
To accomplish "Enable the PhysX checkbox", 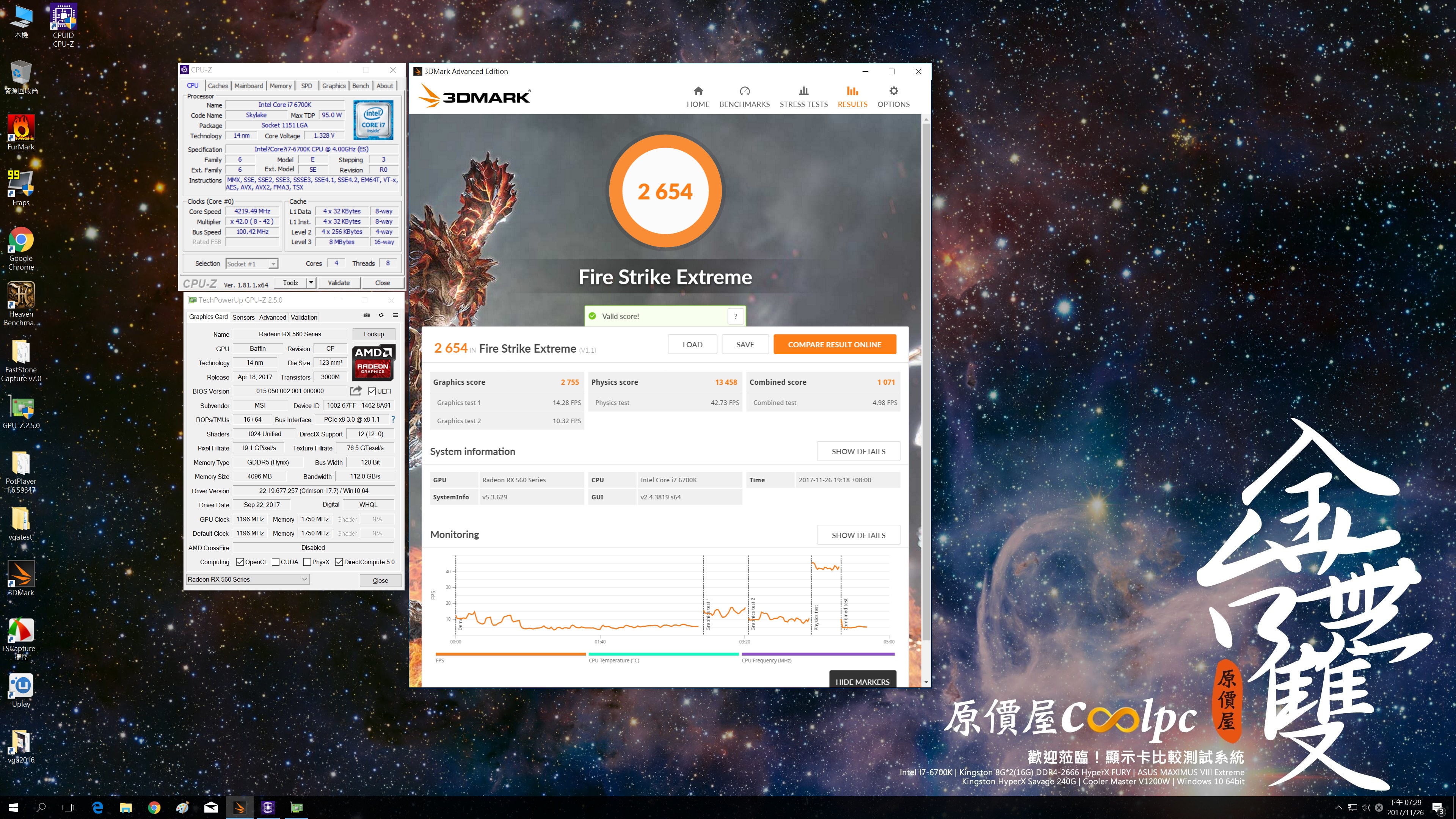I will 307,562.
